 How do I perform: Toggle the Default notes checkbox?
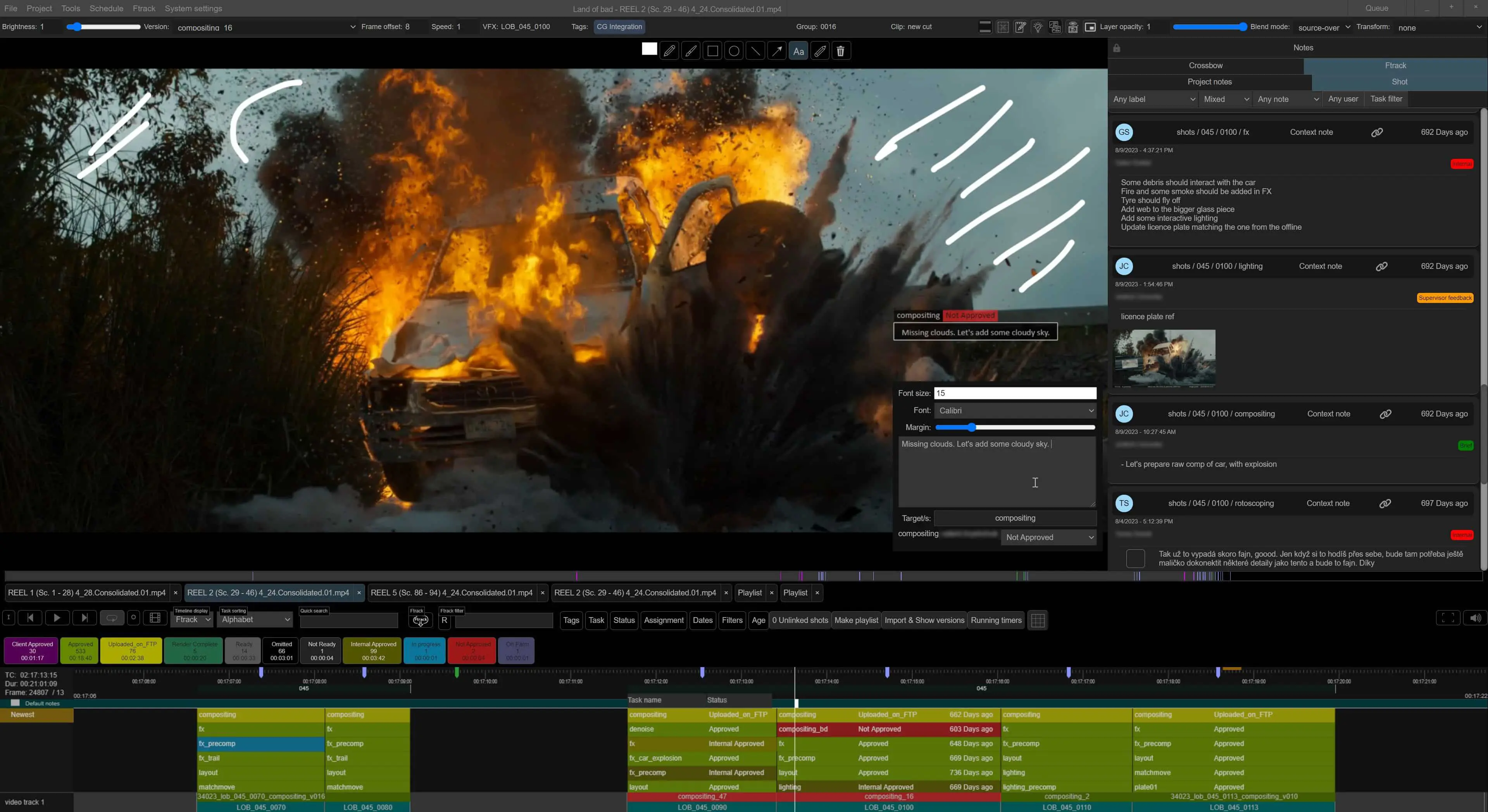click(16, 703)
